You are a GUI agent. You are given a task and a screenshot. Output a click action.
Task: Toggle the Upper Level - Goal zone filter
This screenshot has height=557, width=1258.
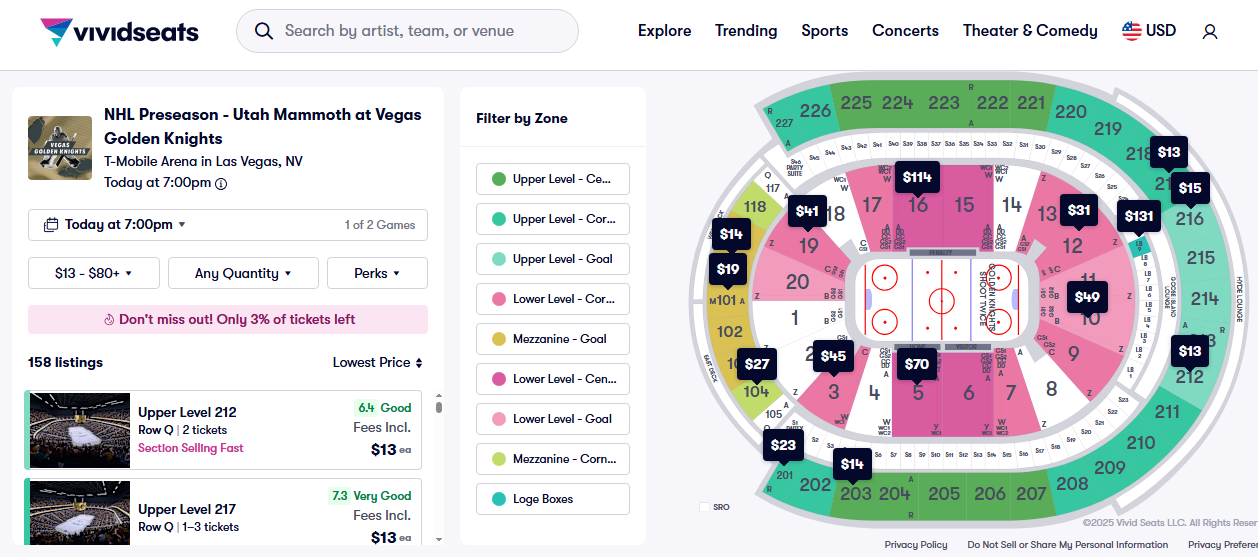(552, 259)
